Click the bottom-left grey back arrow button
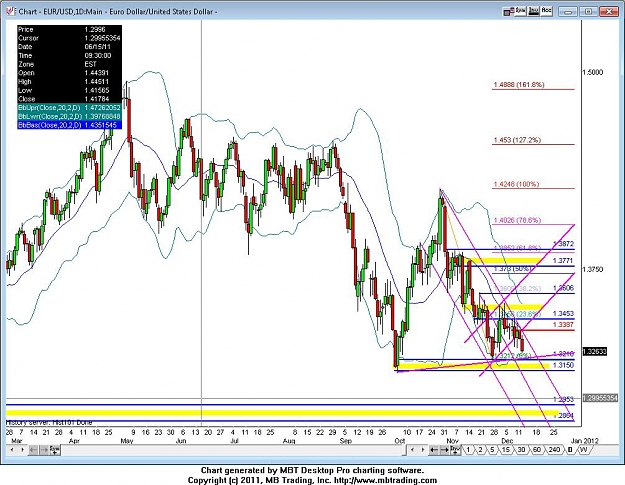The image size is (625, 485). click(x=33, y=450)
